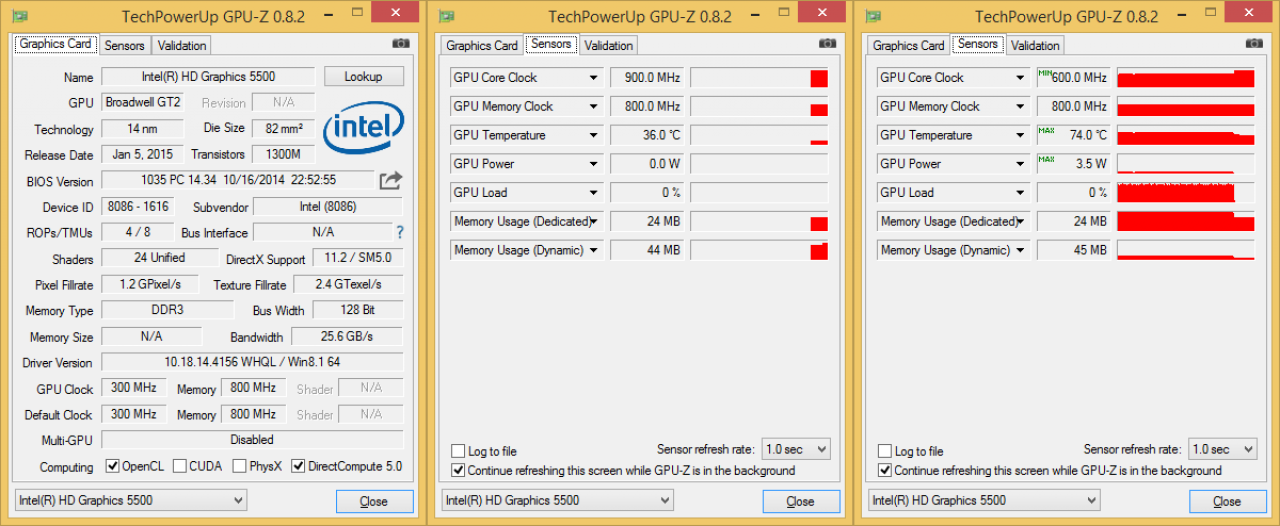Select Graphics Card tab in left window
Viewport: 1280px width, 526px height.
pyautogui.click(x=56, y=44)
